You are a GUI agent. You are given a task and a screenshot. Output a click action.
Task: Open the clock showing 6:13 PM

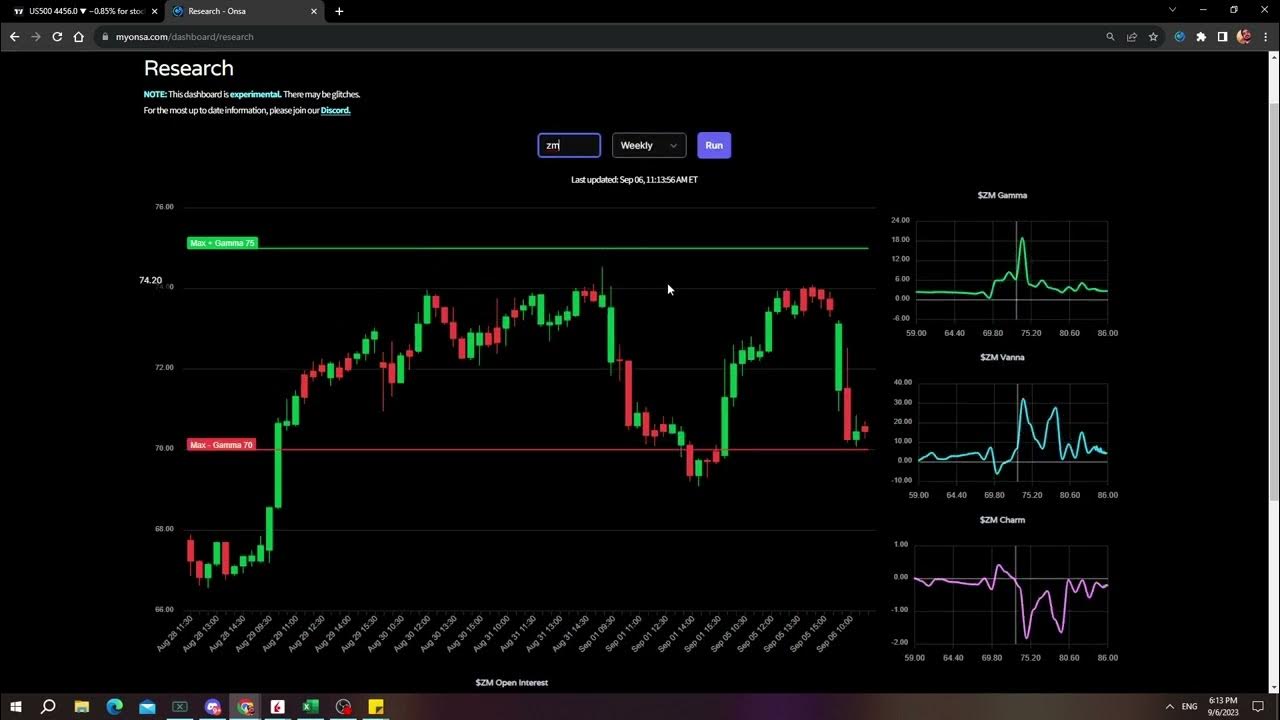[1222, 706]
